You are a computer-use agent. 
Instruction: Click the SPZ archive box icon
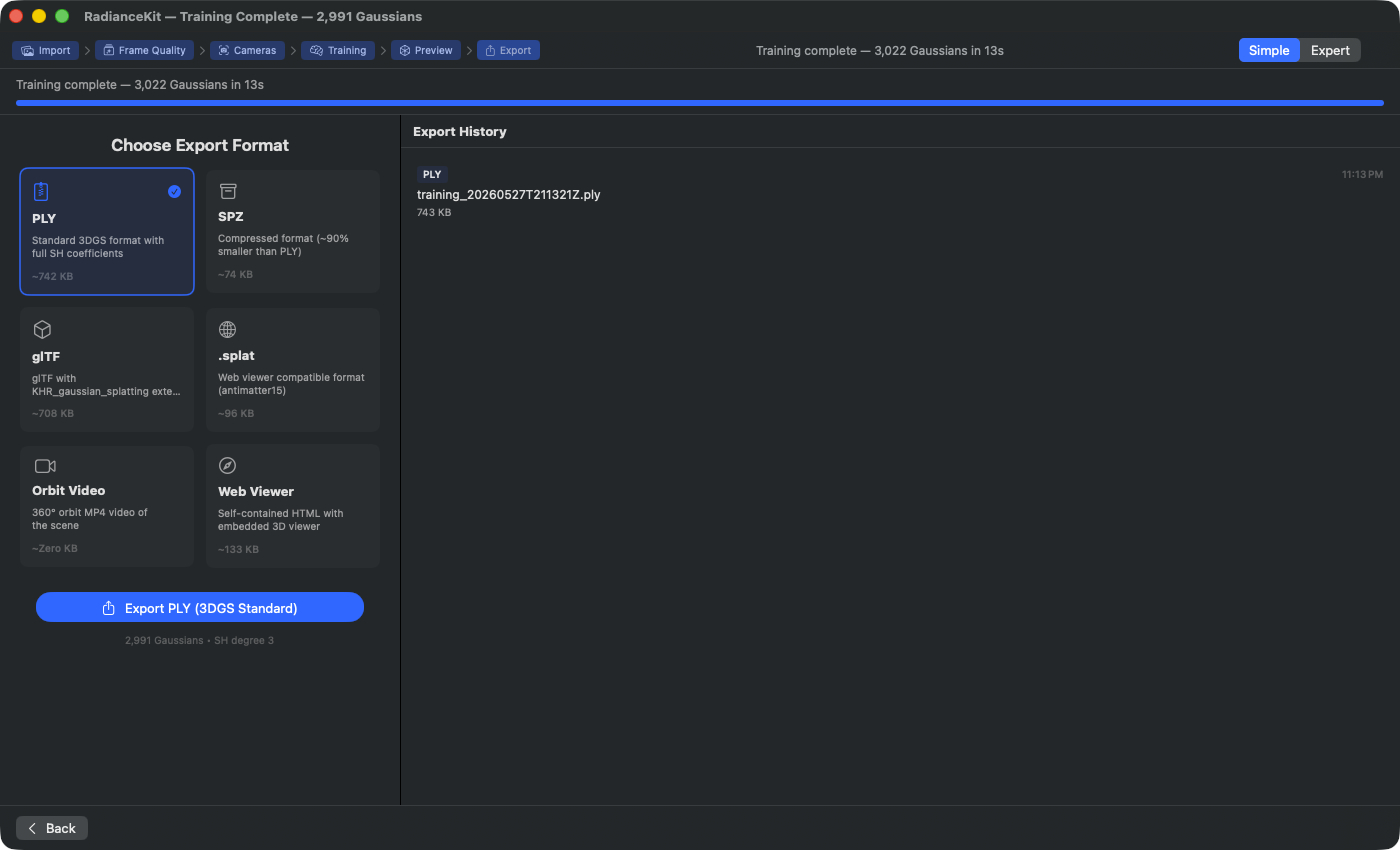point(228,191)
